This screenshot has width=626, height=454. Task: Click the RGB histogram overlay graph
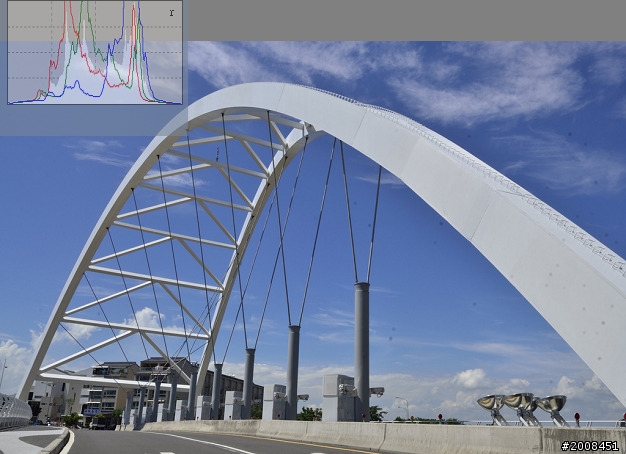pos(95,52)
